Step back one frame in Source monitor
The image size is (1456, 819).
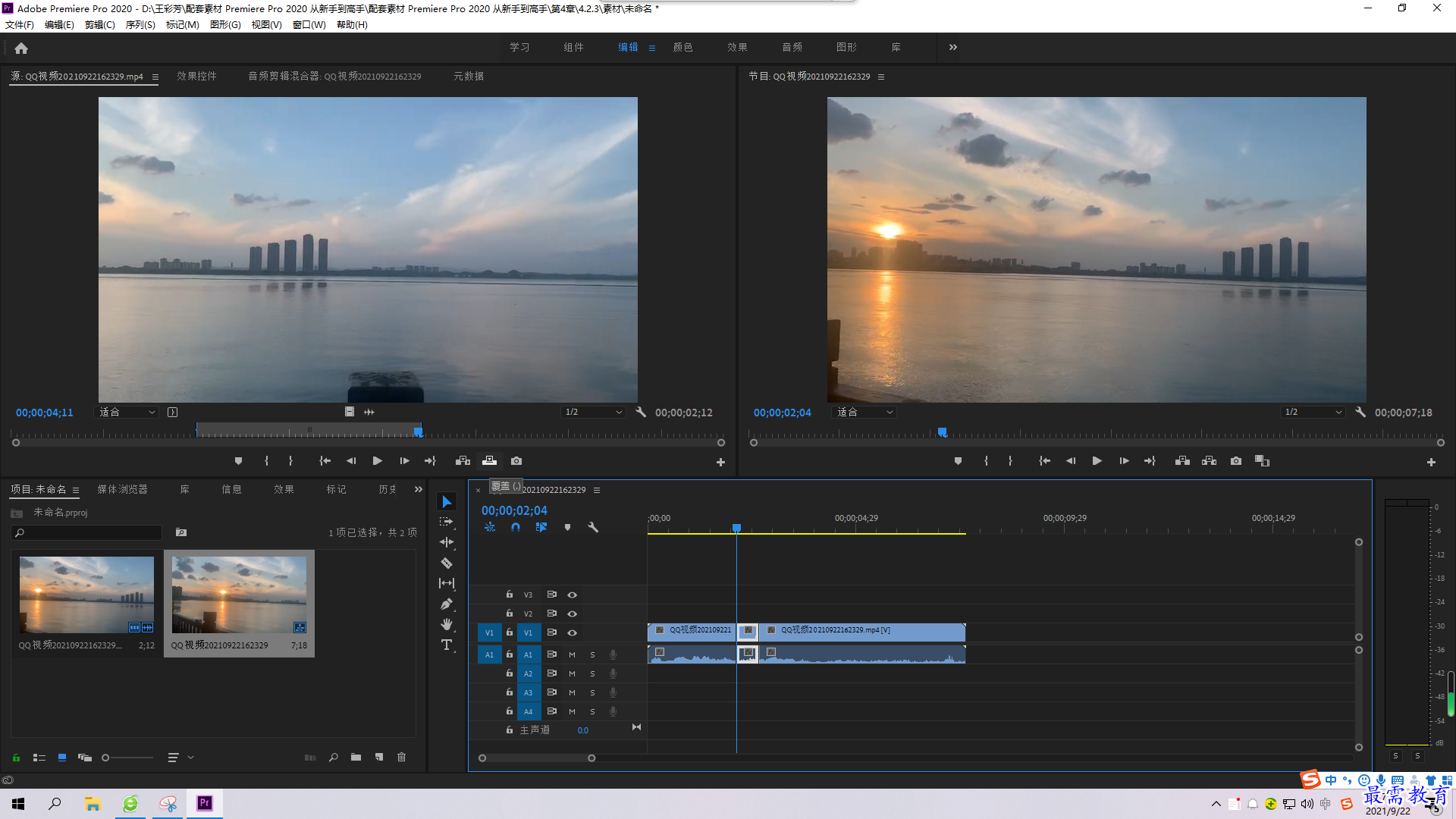pos(351,461)
